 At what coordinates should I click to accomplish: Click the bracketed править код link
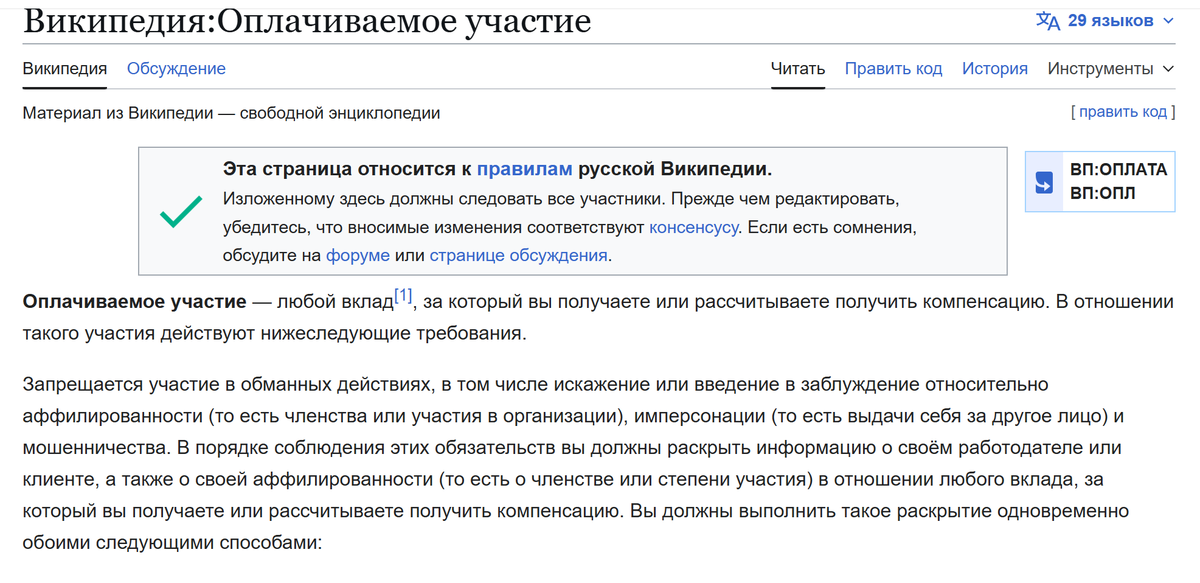point(1122,112)
